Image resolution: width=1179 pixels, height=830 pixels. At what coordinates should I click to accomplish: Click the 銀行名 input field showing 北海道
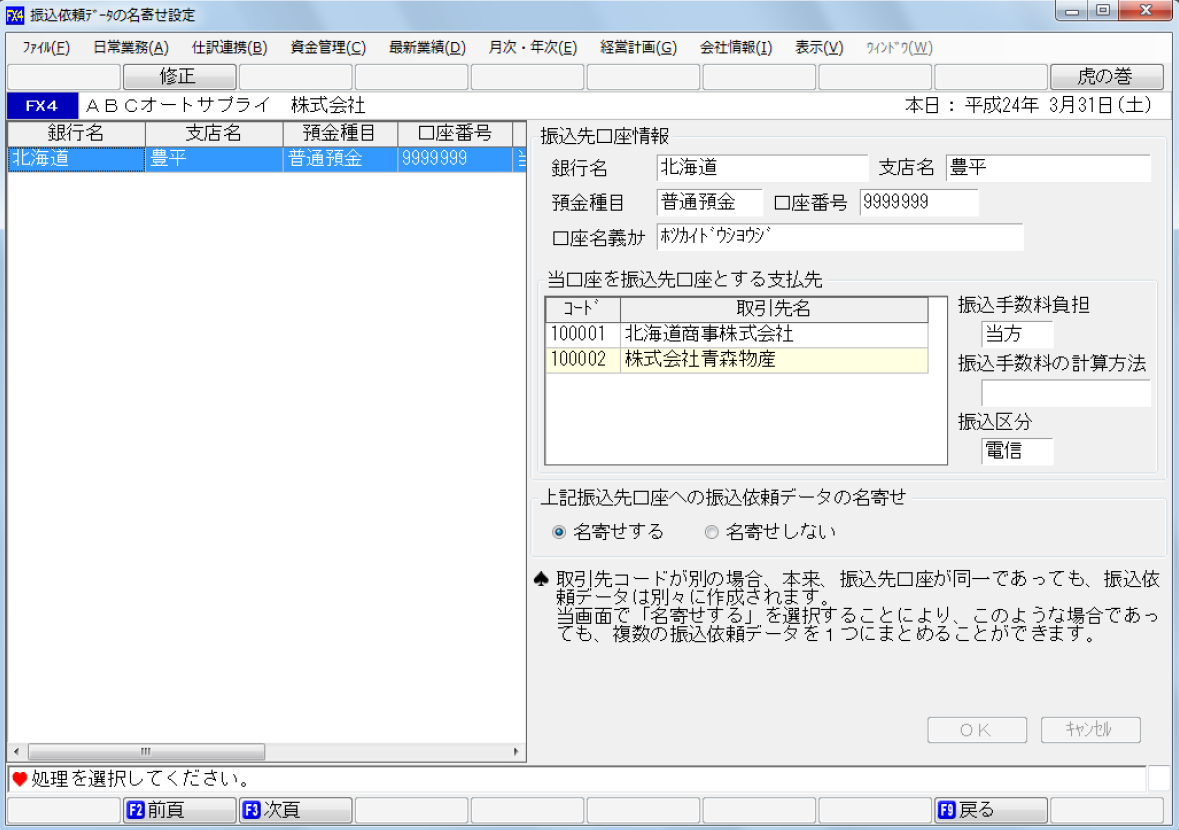pyautogui.click(x=760, y=167)
